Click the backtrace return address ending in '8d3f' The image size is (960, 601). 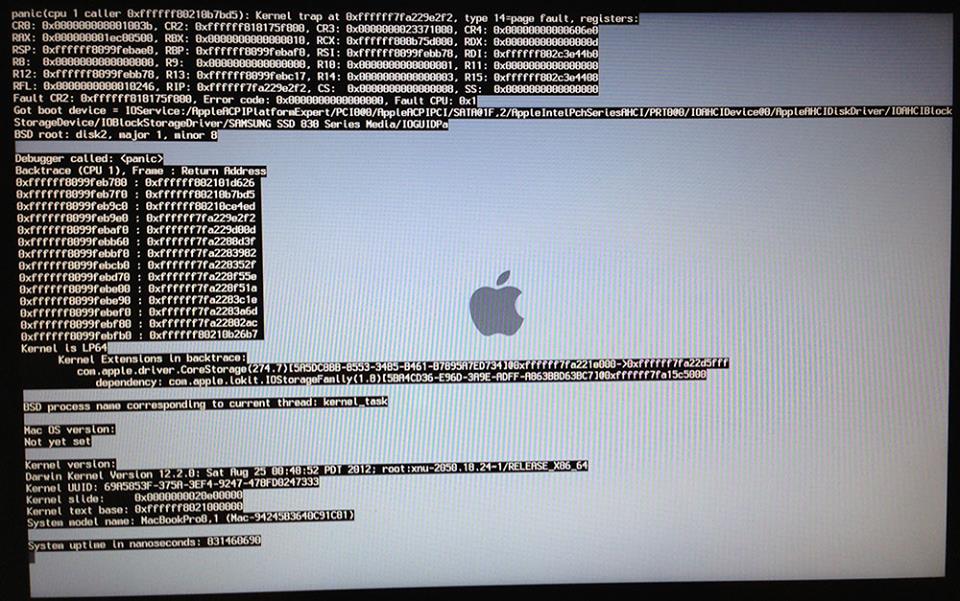201,242
